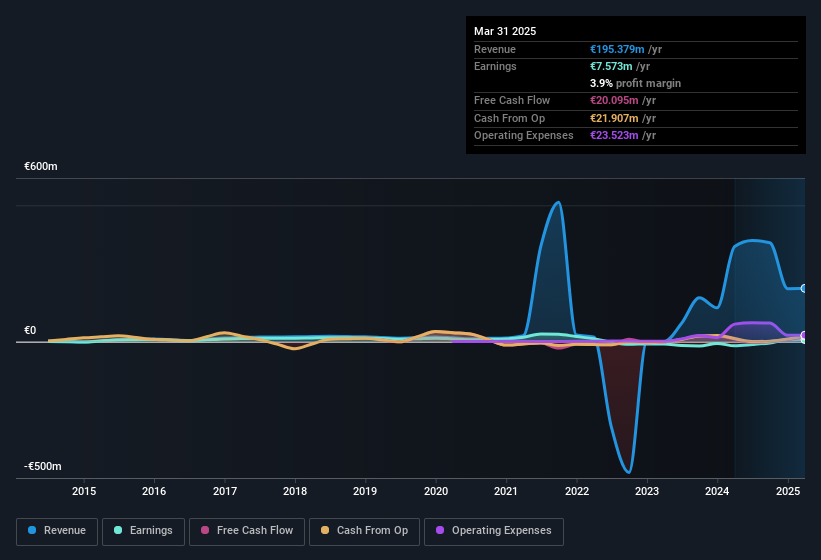This screenshot has height=560, width=821.
Task: Click the 2016 x-axis label
Action: point(154,491)
